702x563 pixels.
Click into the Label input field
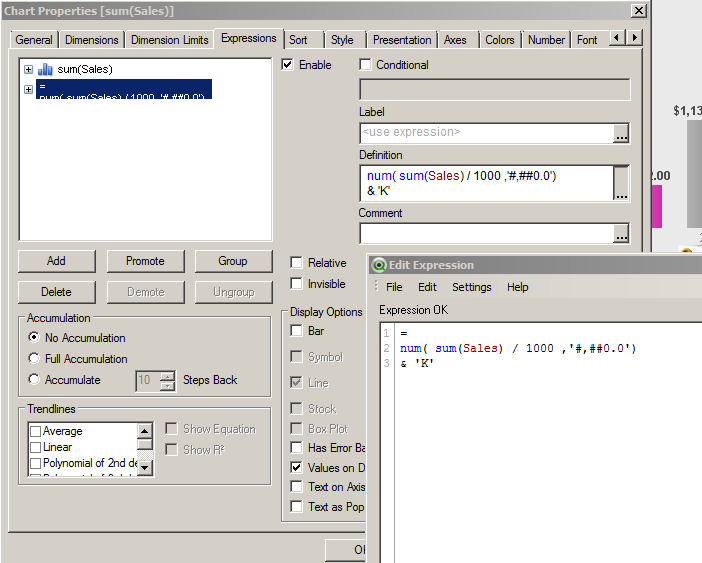486,133
